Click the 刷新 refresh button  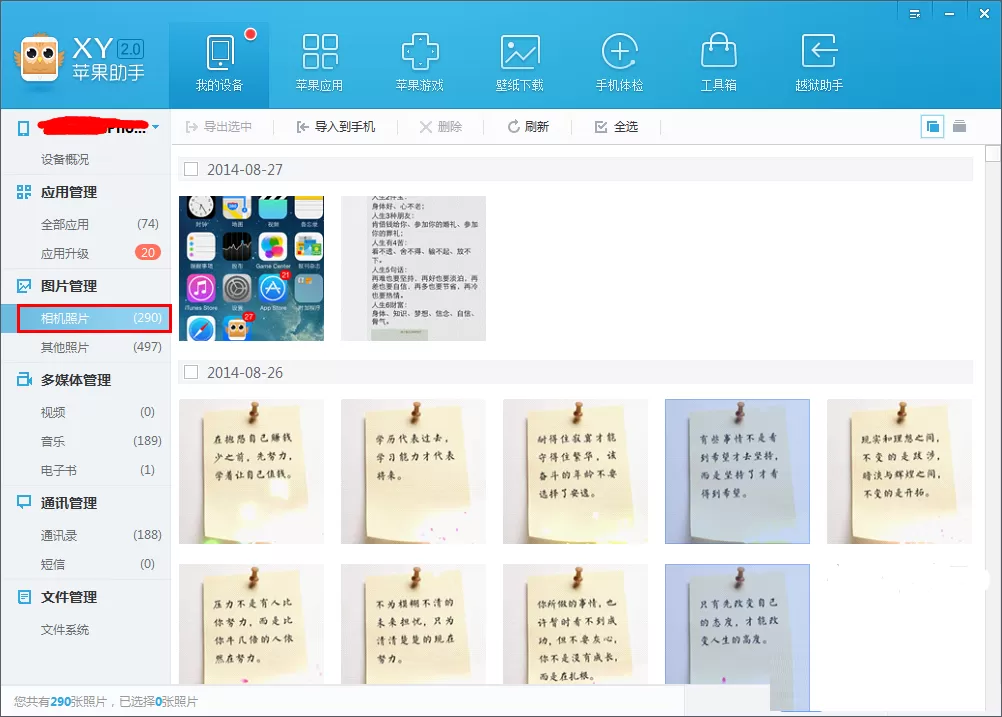528,127
